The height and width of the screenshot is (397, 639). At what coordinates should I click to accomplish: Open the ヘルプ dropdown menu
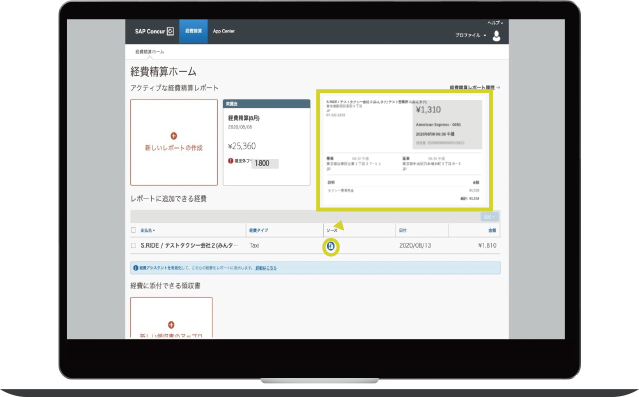(x=495, y=23)
